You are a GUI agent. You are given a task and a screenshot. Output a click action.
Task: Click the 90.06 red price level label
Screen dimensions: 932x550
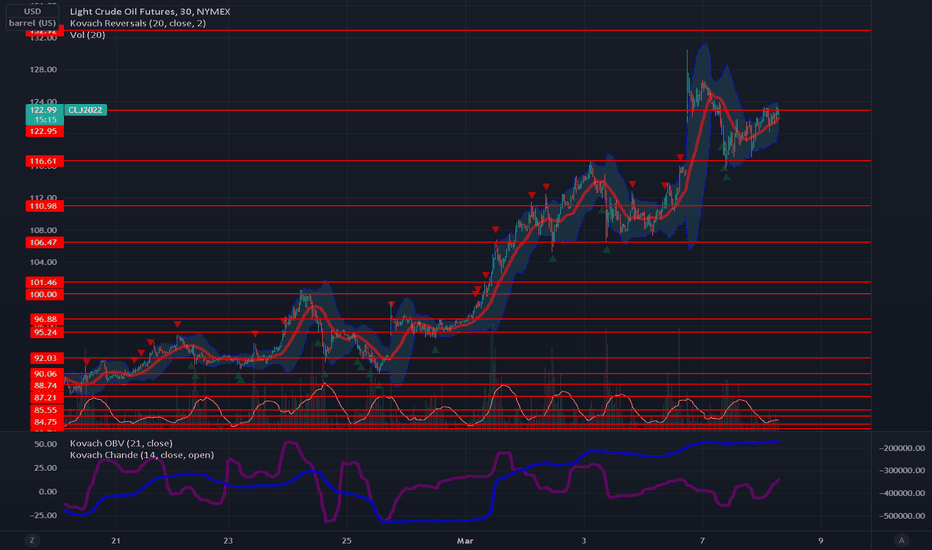click(x=46, y=374)
